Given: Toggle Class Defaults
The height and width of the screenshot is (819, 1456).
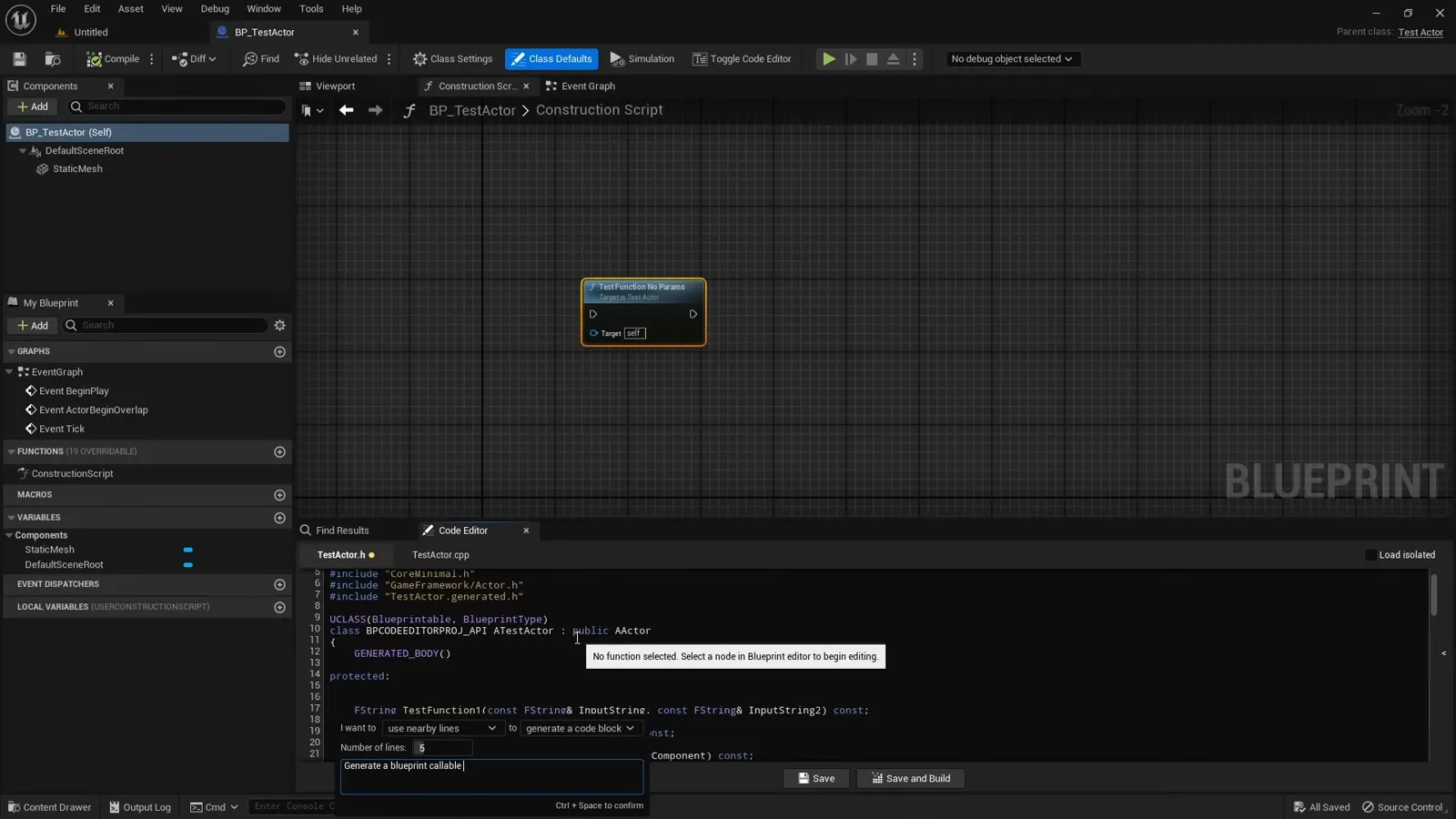Looking at the screenshot, I should pyautogui.click(x=551, y=59).
